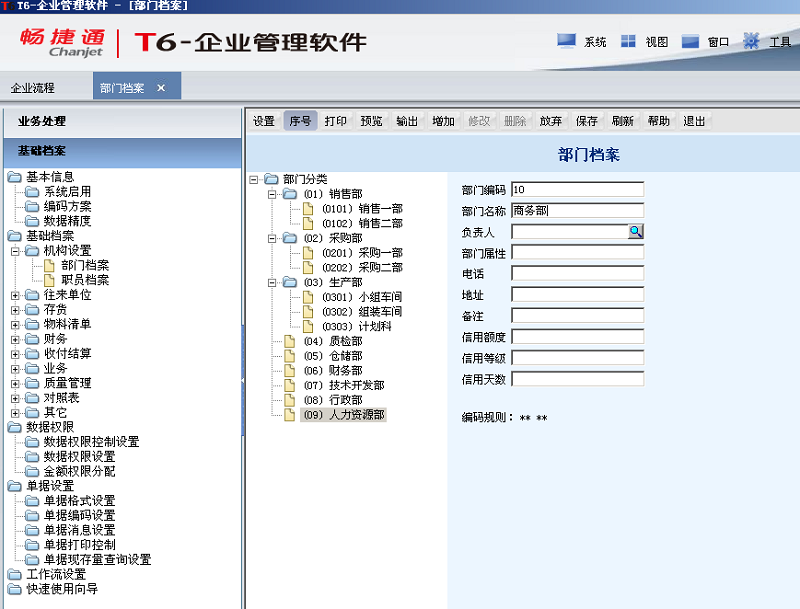Click the 快速使用向导 folder icon

(14, 589)
